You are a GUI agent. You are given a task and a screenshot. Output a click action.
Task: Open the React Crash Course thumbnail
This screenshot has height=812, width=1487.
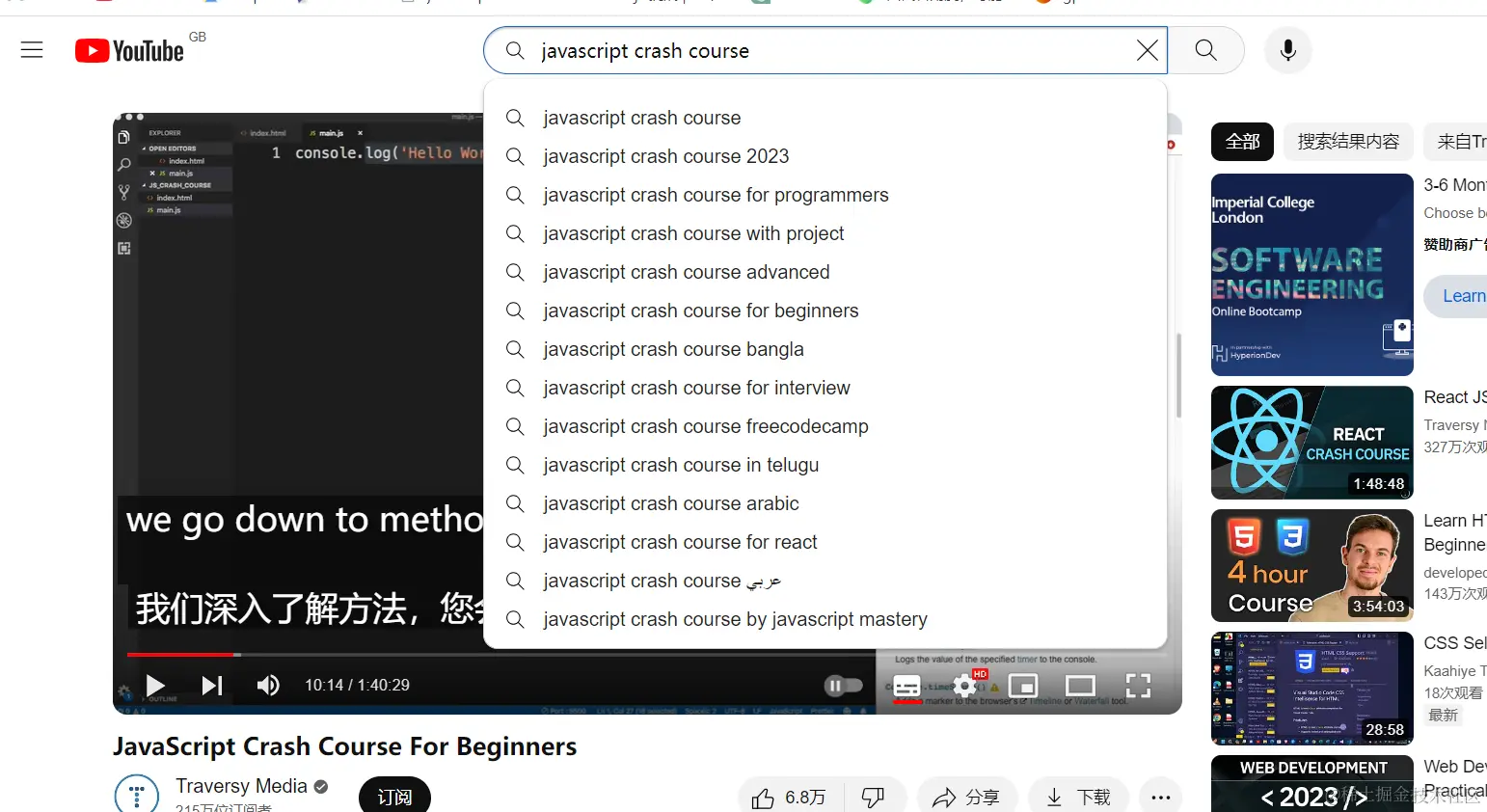pos(1311,443)
